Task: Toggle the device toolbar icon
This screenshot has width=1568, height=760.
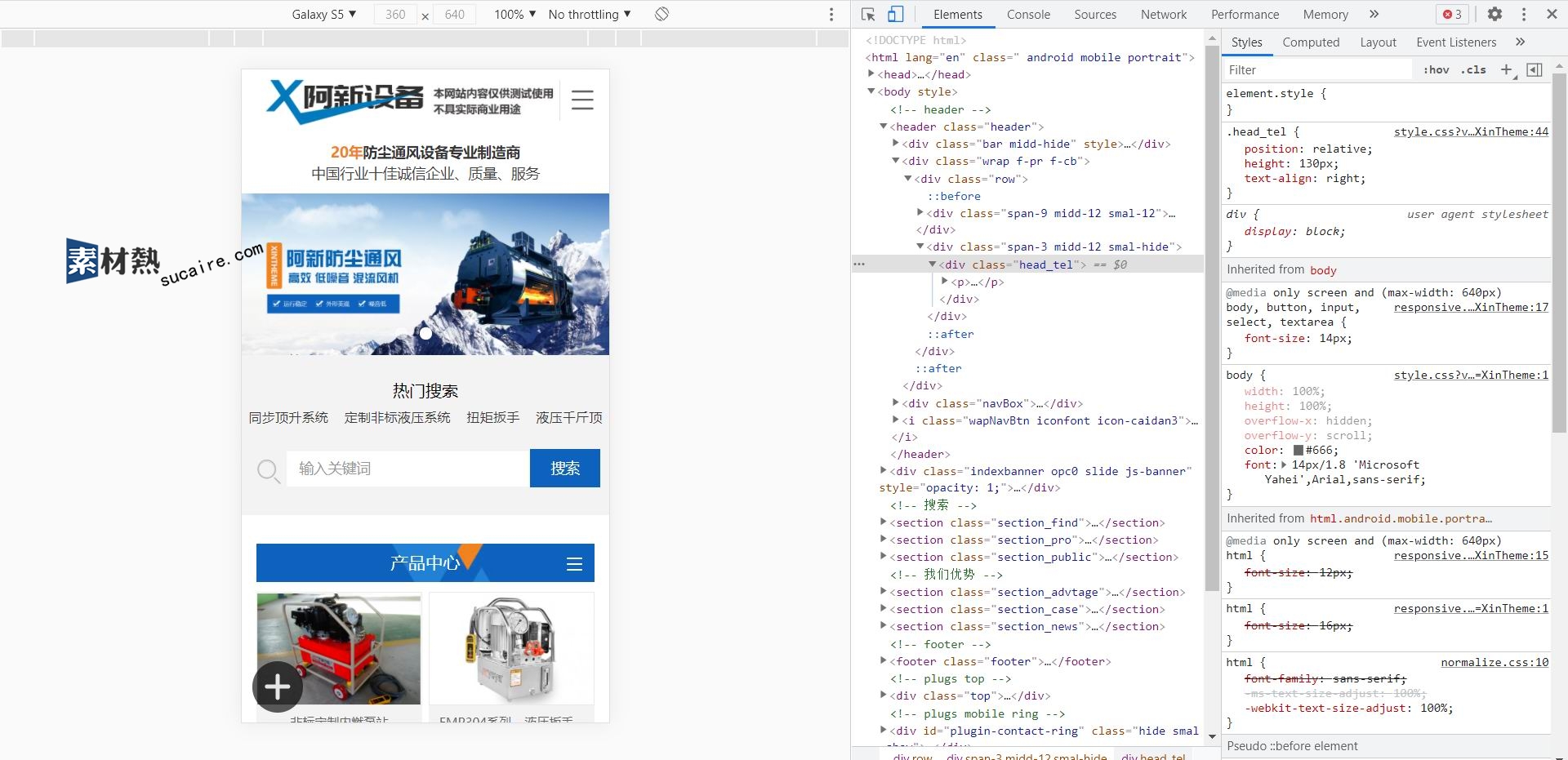Action: pos(896,14)
